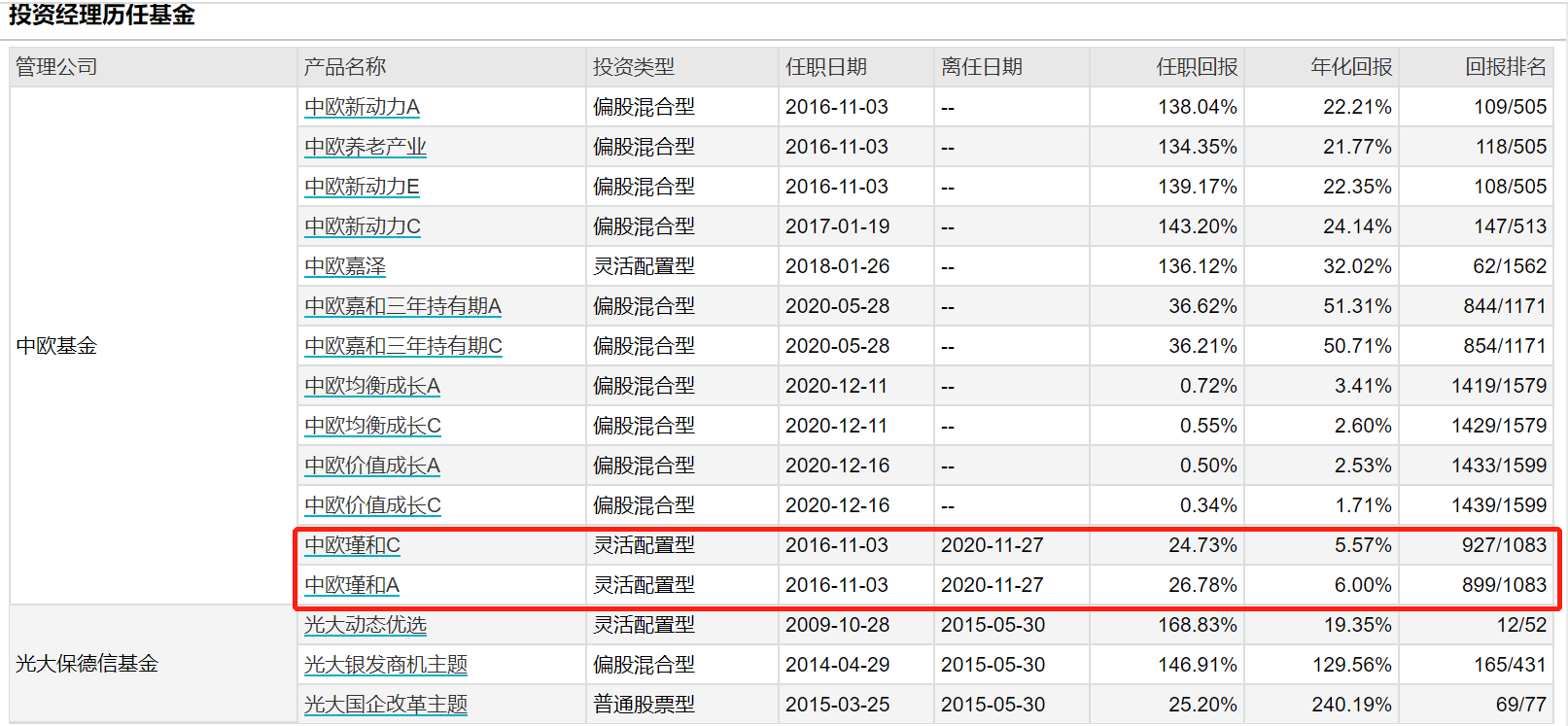Visit the 中欧价值成长A fund page

point(372,466)
